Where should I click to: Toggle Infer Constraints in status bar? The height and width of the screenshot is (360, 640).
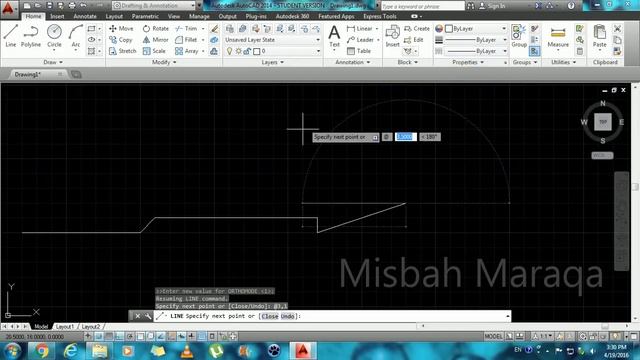click(89, 336)
